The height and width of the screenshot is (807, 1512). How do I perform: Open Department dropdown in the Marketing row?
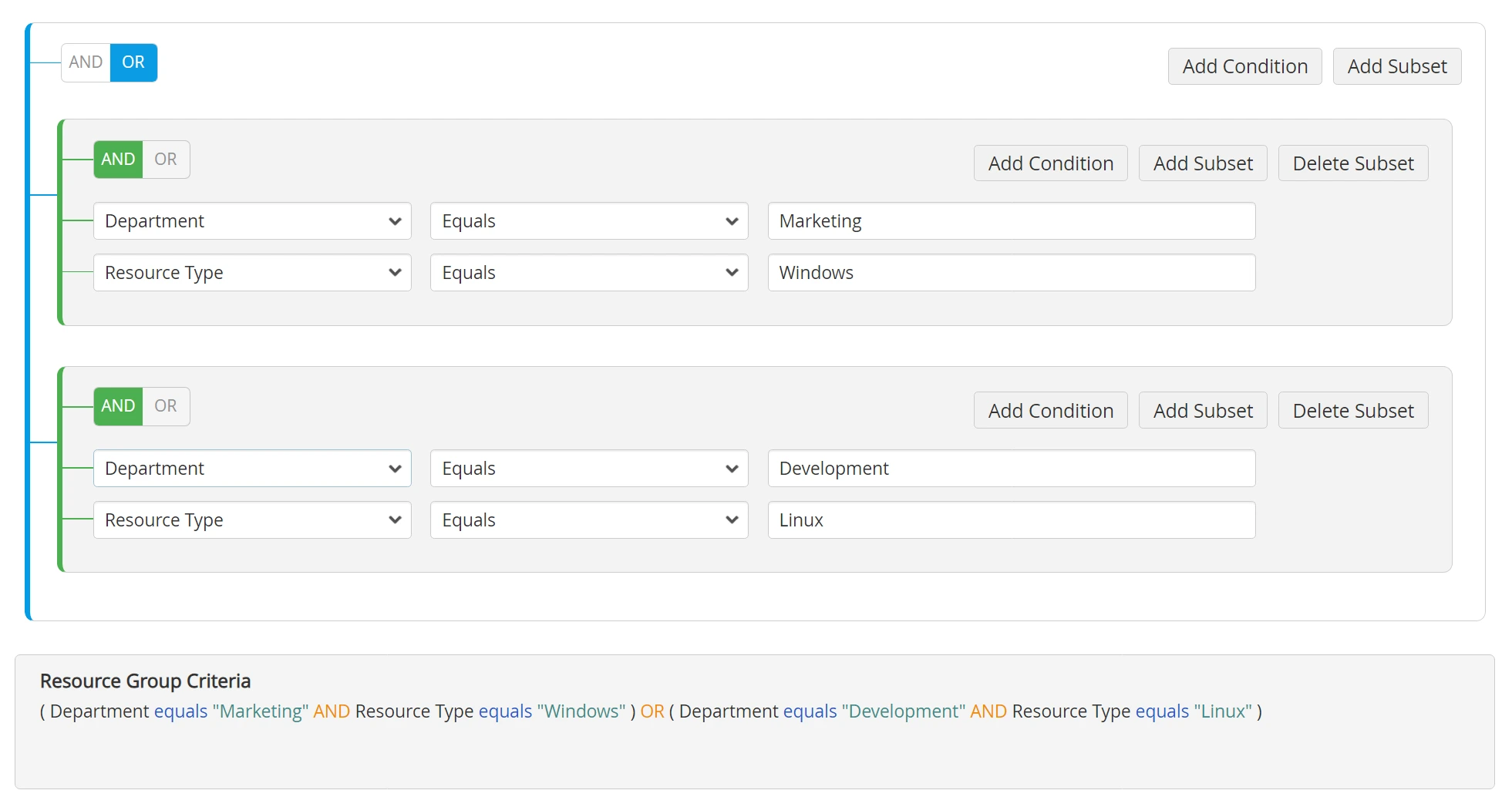pyautogui.click(x=252, y=221)
